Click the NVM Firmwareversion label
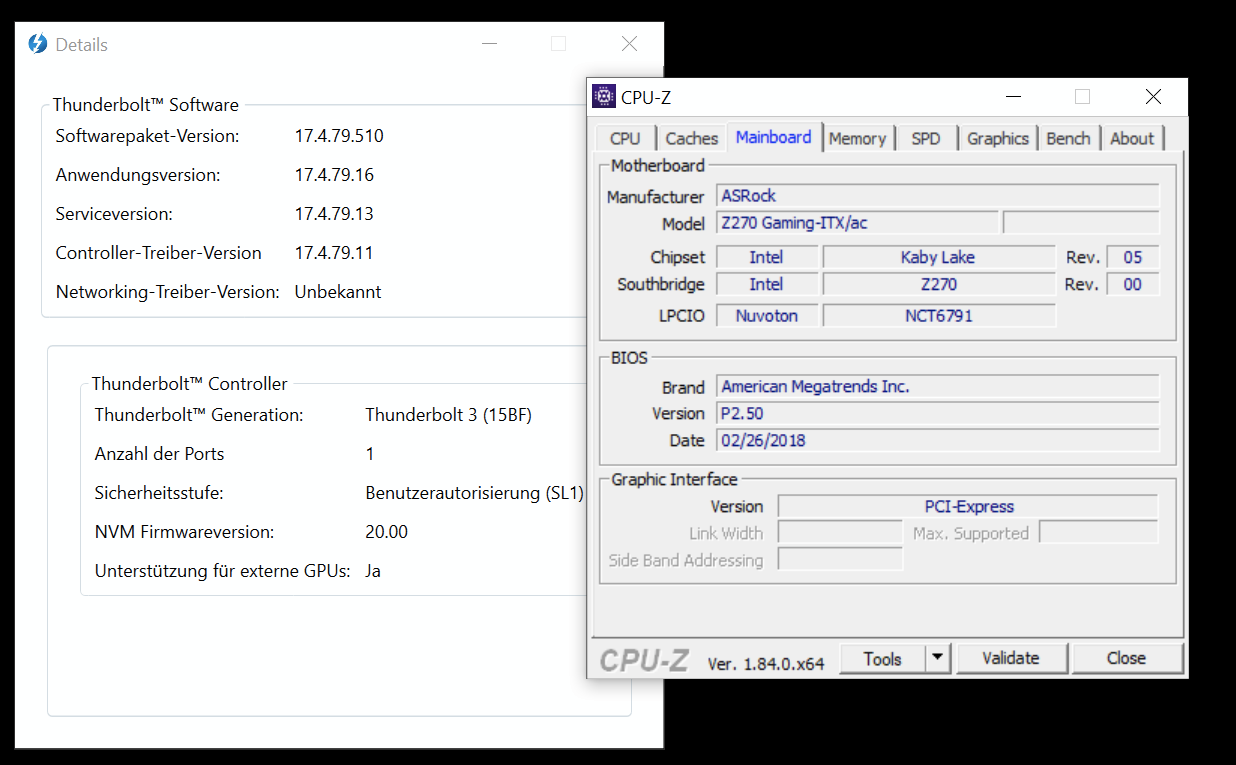This screenshot has width=1236, height=765. [184, 532]
